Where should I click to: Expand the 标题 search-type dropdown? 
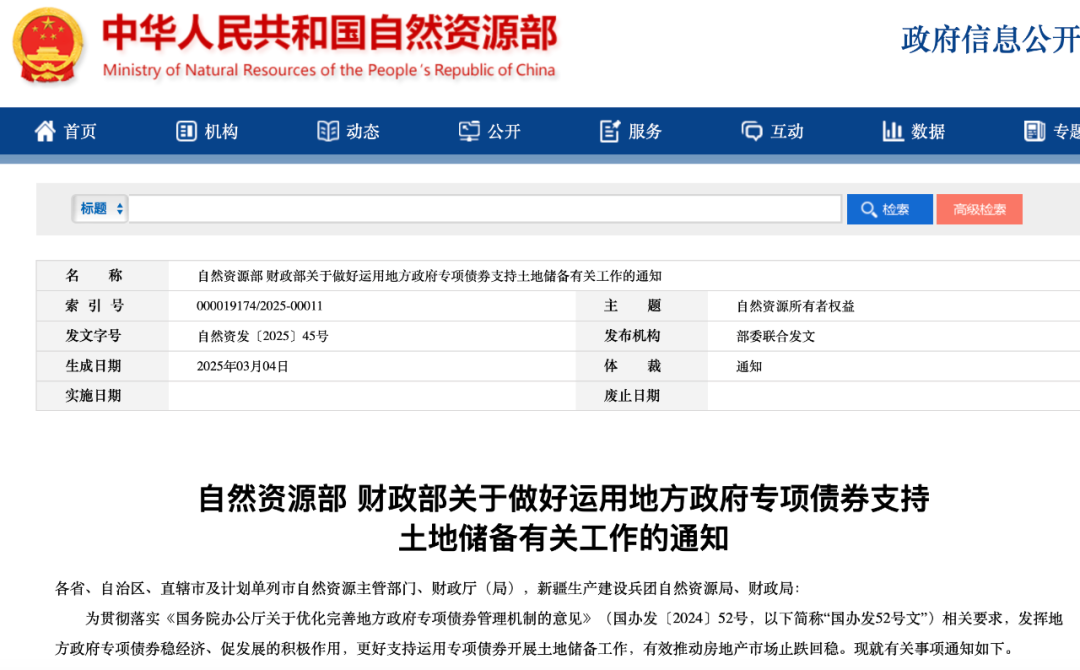coord(102,209)
